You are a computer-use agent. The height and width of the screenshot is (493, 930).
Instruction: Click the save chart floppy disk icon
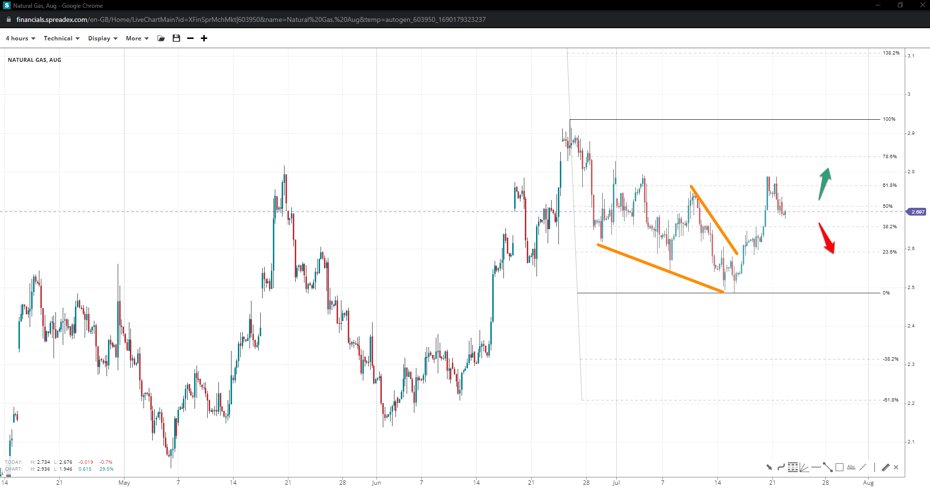click(176, 38)
